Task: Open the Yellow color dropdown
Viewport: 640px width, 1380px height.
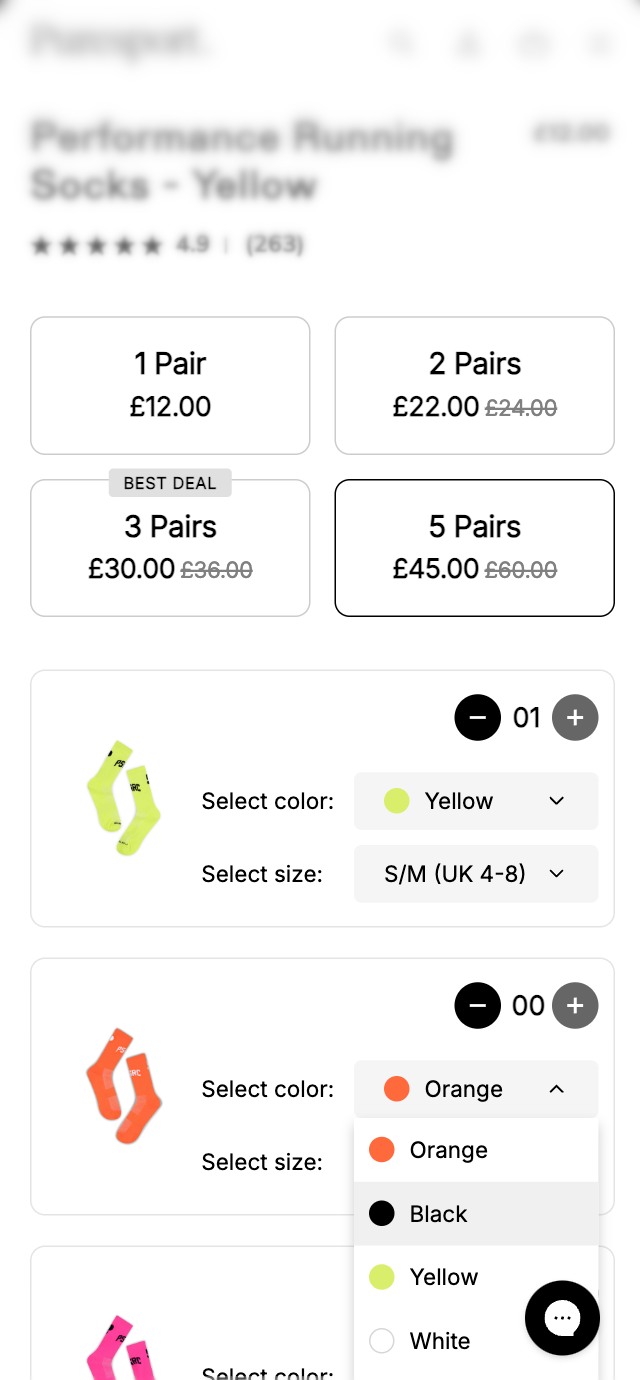Action: (476, 801)
